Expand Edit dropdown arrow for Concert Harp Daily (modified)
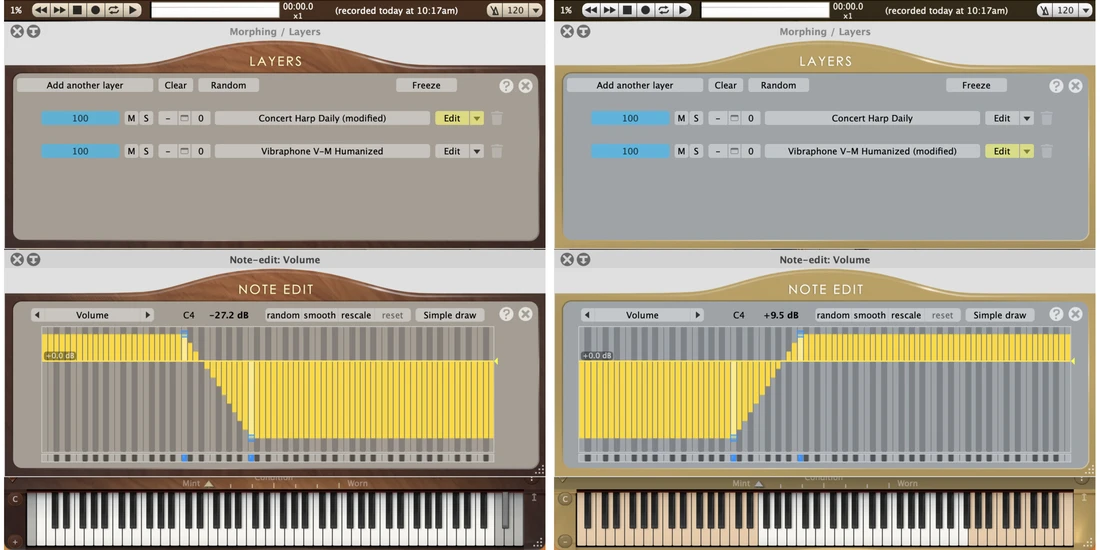The image size is (1100, 550). coord(477,118)
